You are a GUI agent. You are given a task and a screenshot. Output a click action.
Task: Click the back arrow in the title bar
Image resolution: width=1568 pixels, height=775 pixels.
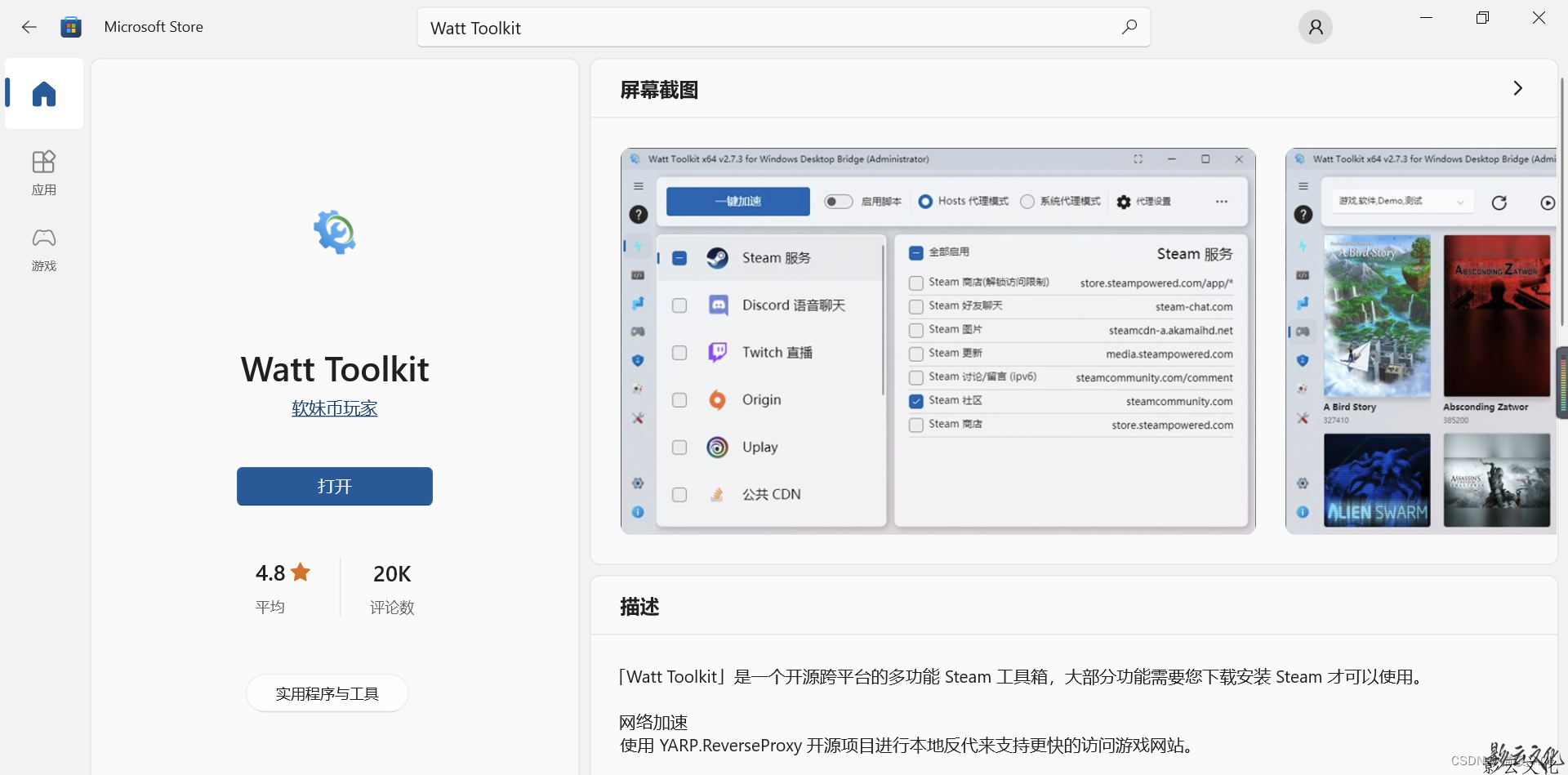coord(29,27)
